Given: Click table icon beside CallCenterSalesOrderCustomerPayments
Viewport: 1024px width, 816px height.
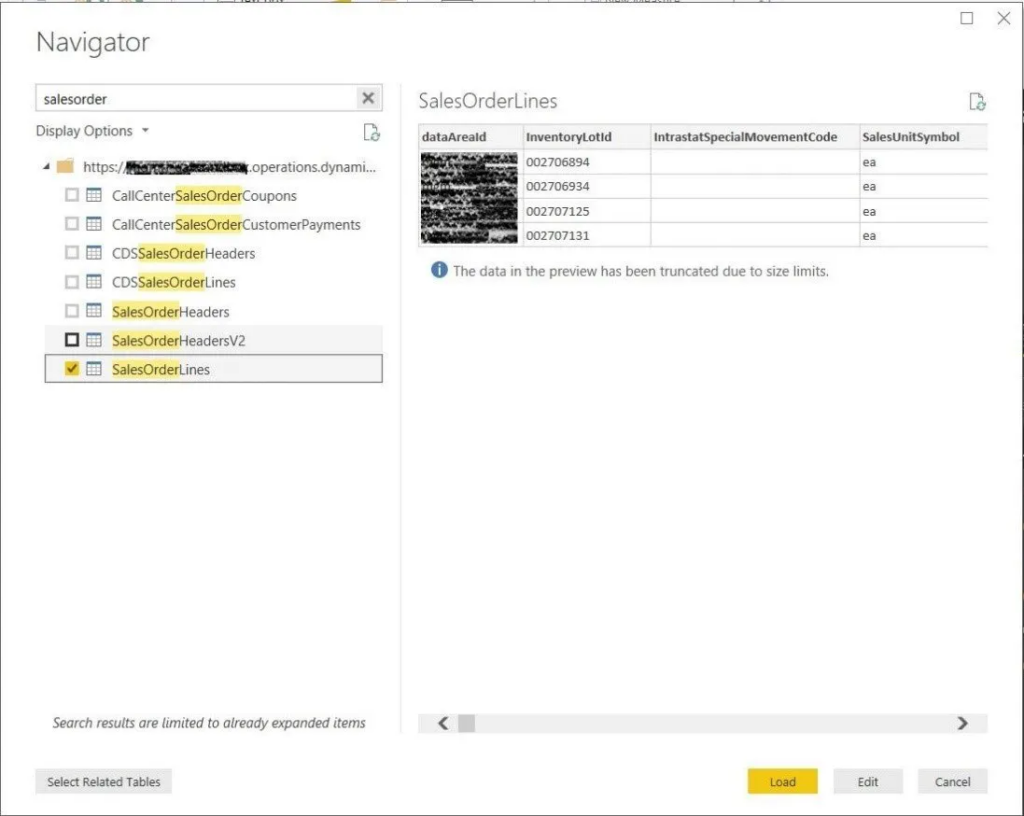Looking at the screenshot, I should [94, 224].
